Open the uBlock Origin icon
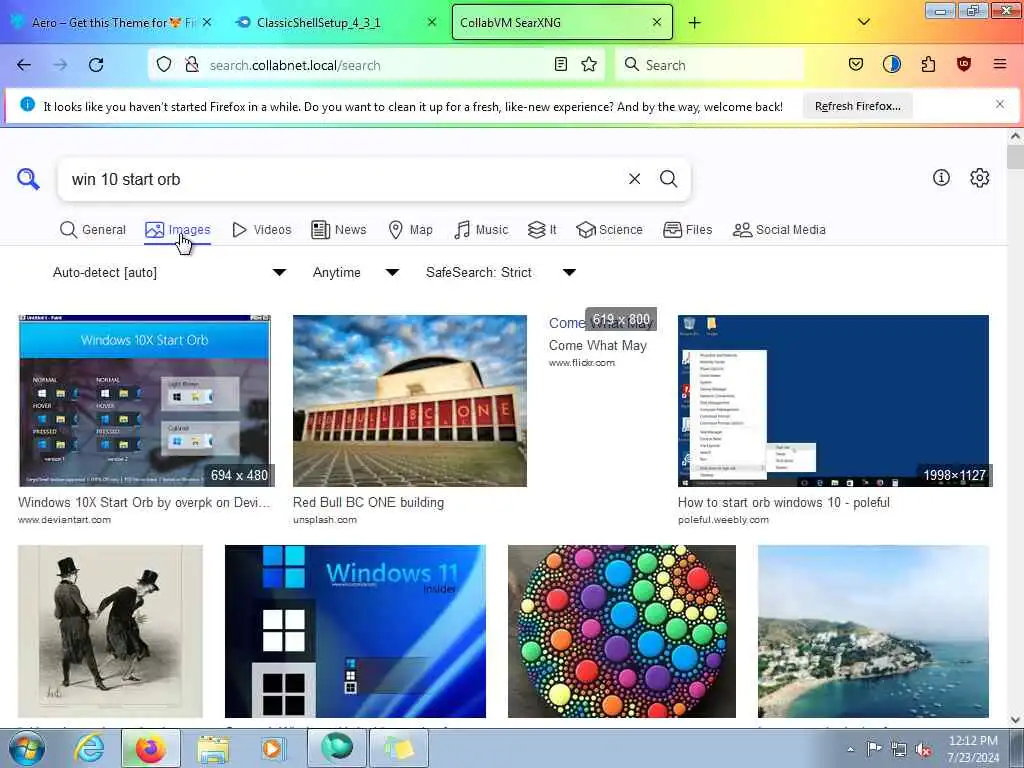 (964, 65)
